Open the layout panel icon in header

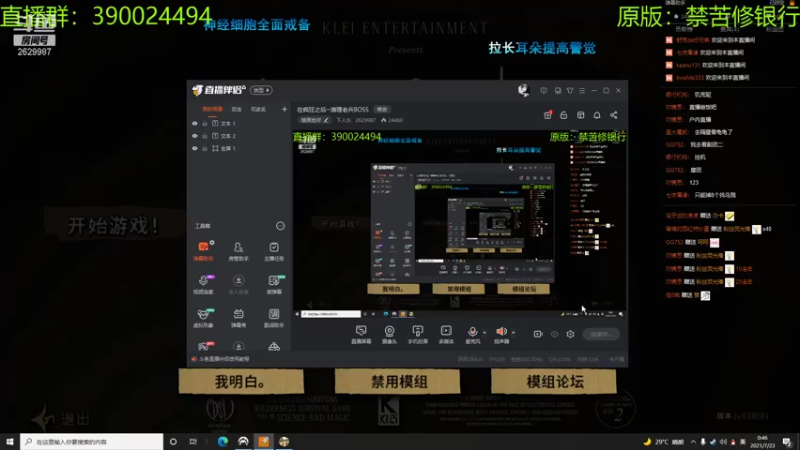[x=581, y=115]
